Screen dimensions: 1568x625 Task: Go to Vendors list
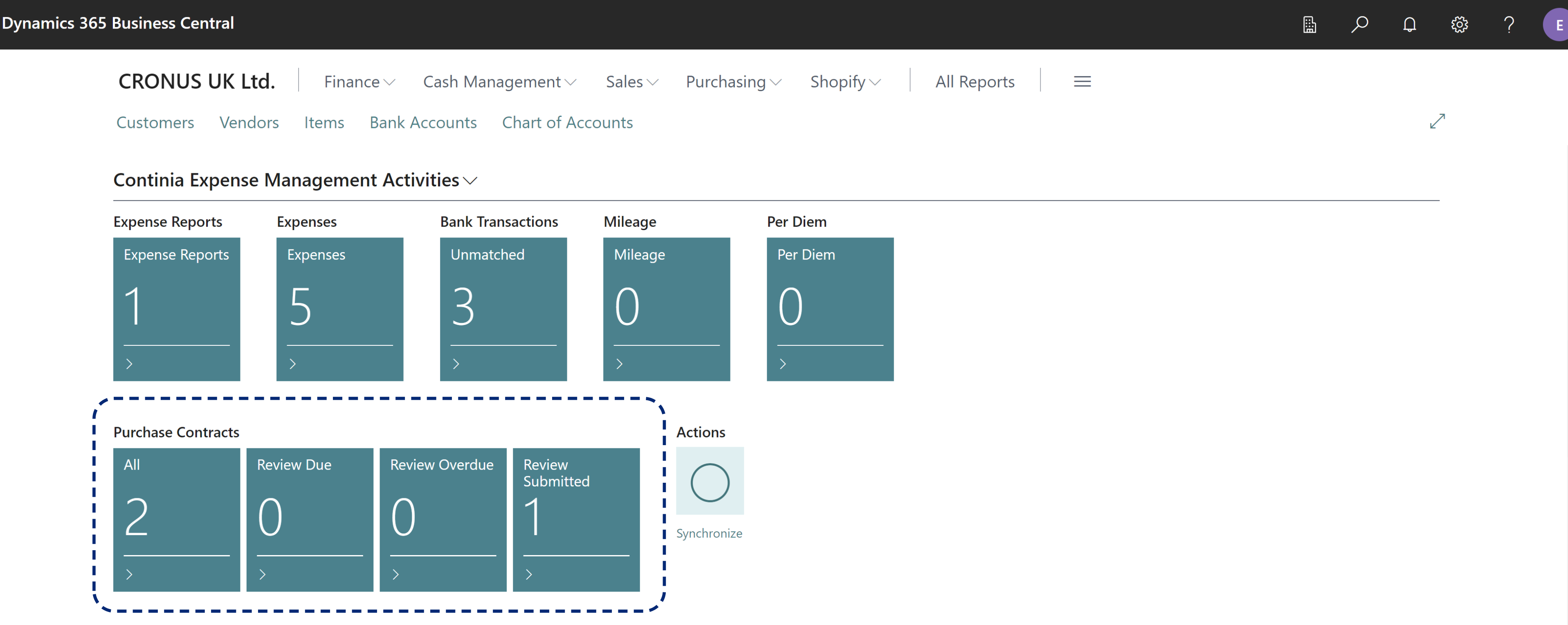click(249, 122)
